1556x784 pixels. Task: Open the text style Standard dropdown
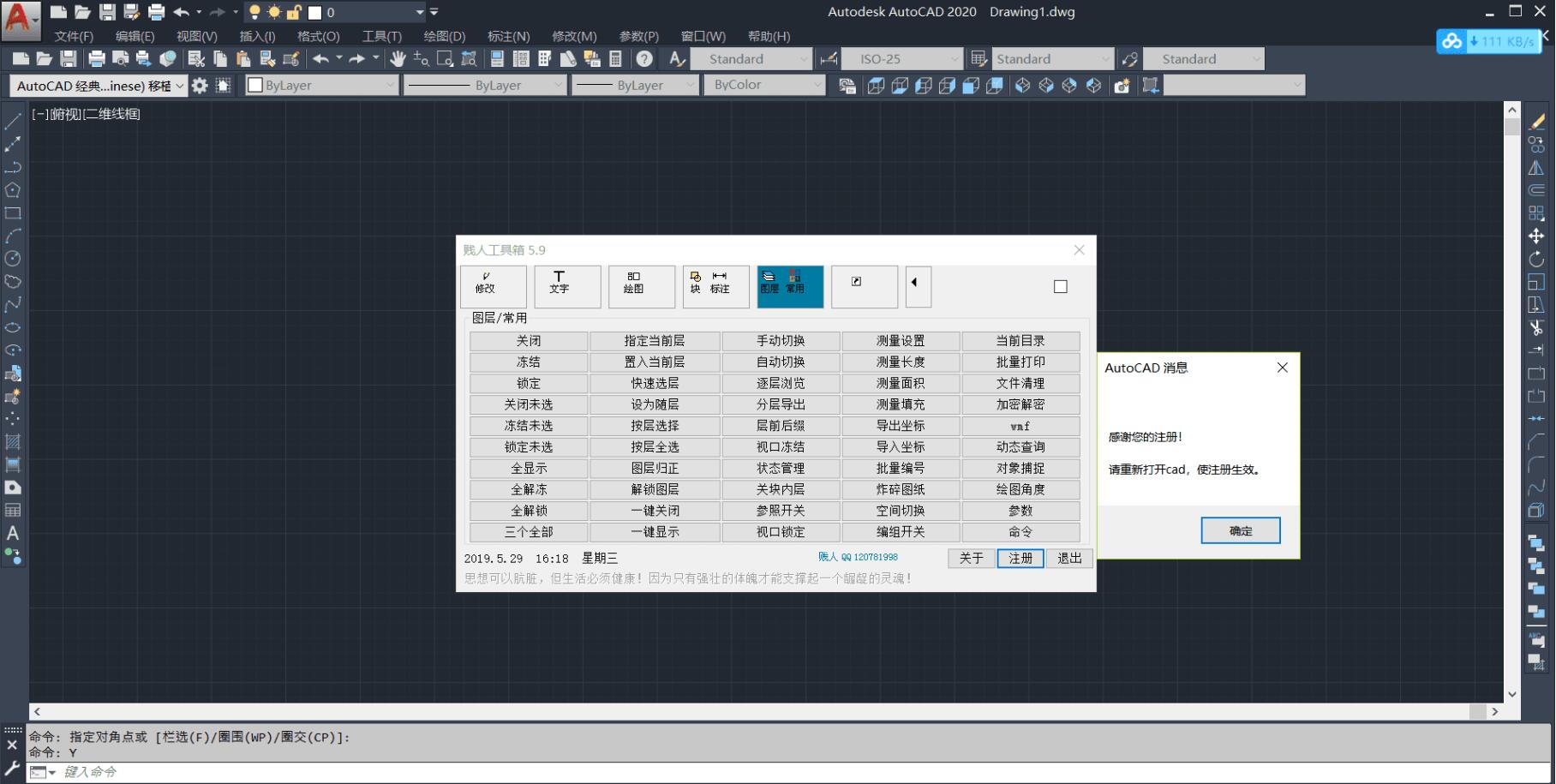tap(750, 58)
